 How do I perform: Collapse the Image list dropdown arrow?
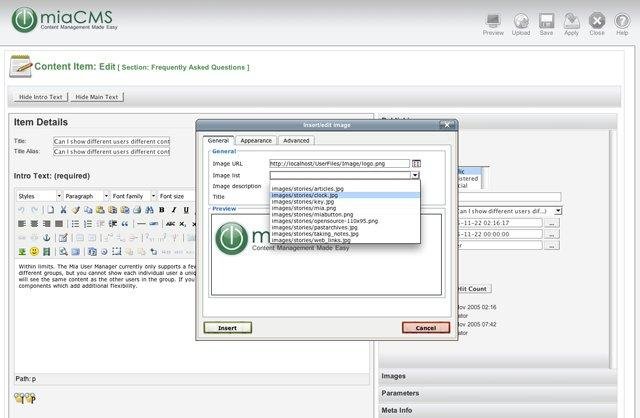[415, 175]
